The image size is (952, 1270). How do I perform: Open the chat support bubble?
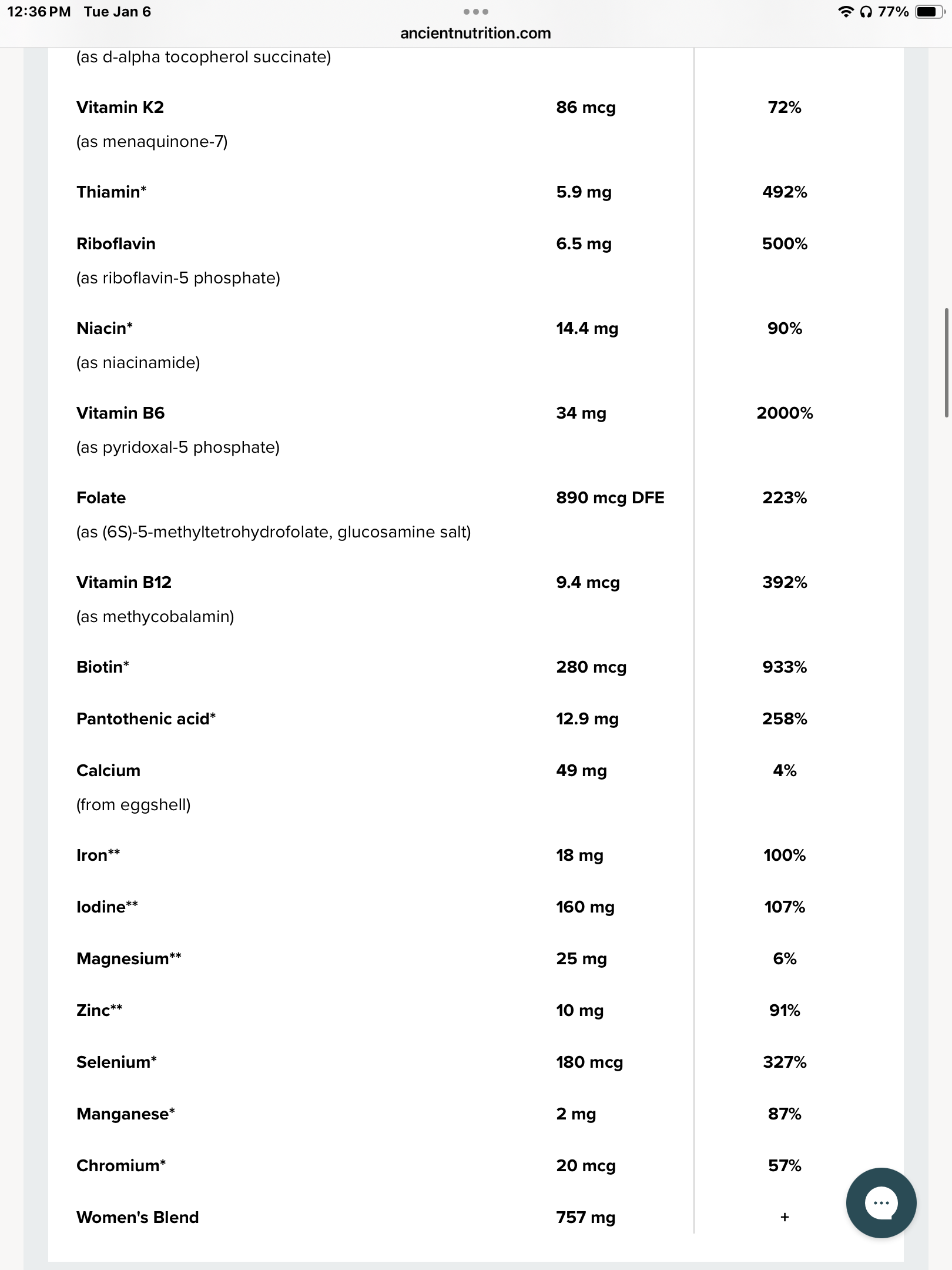coord(881,1202)
